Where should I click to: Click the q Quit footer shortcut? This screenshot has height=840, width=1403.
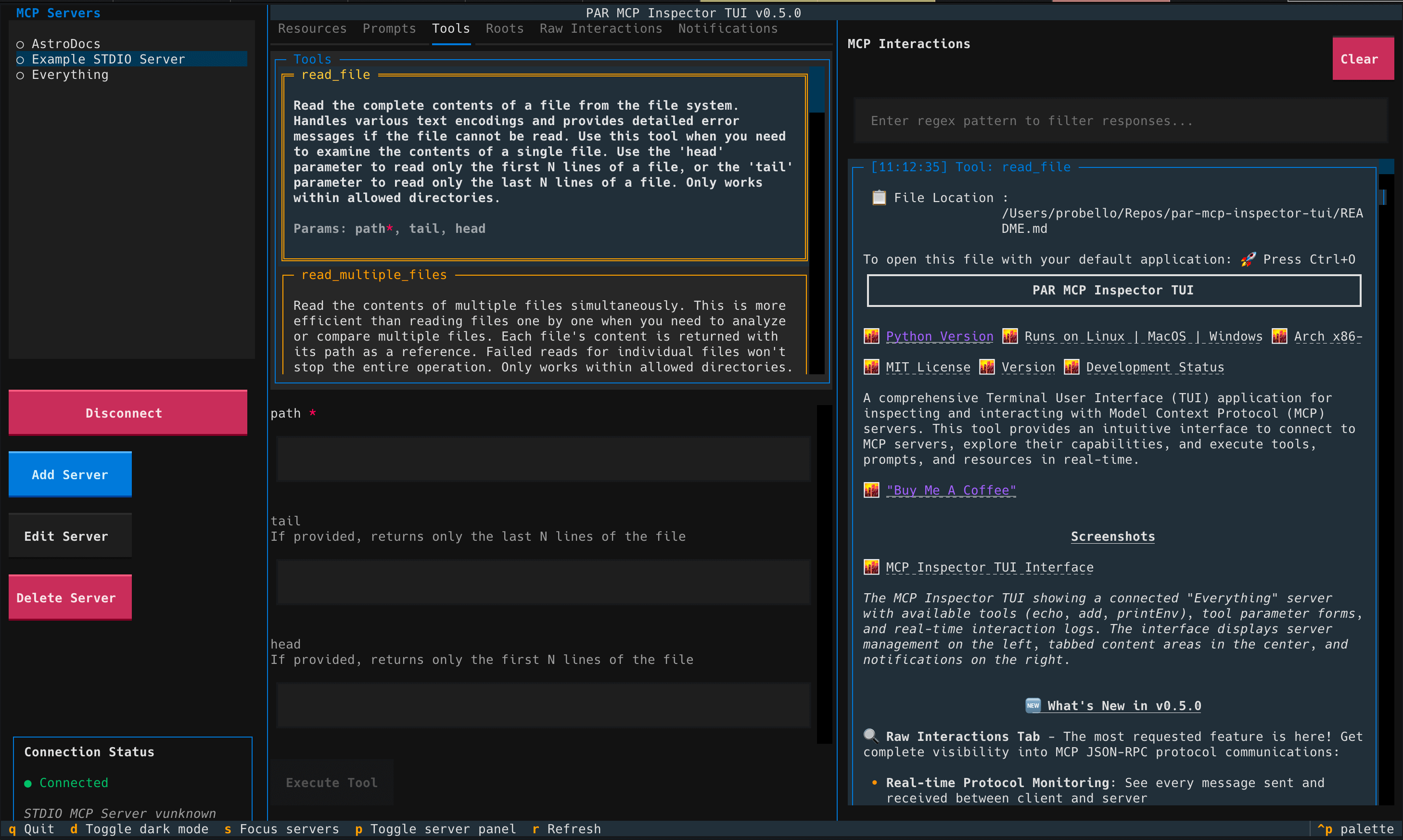point(32,829)
